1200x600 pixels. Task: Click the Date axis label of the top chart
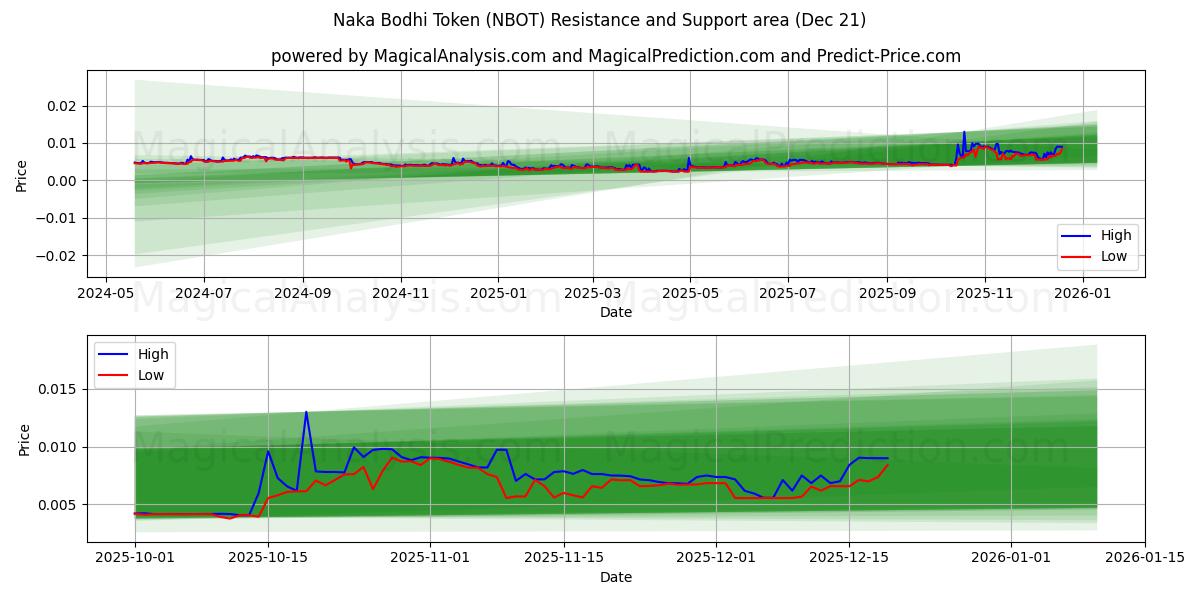pos(616,312)
